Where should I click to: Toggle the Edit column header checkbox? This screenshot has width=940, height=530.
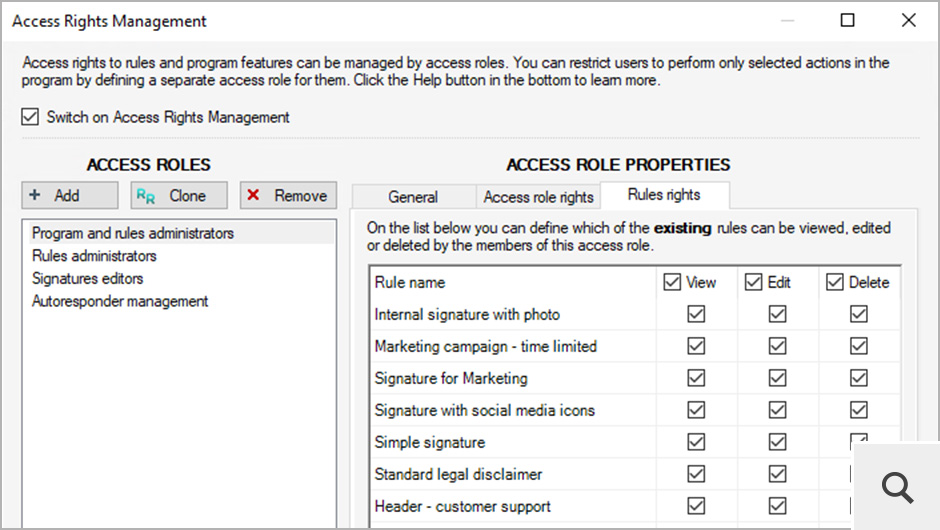point(754,282)
